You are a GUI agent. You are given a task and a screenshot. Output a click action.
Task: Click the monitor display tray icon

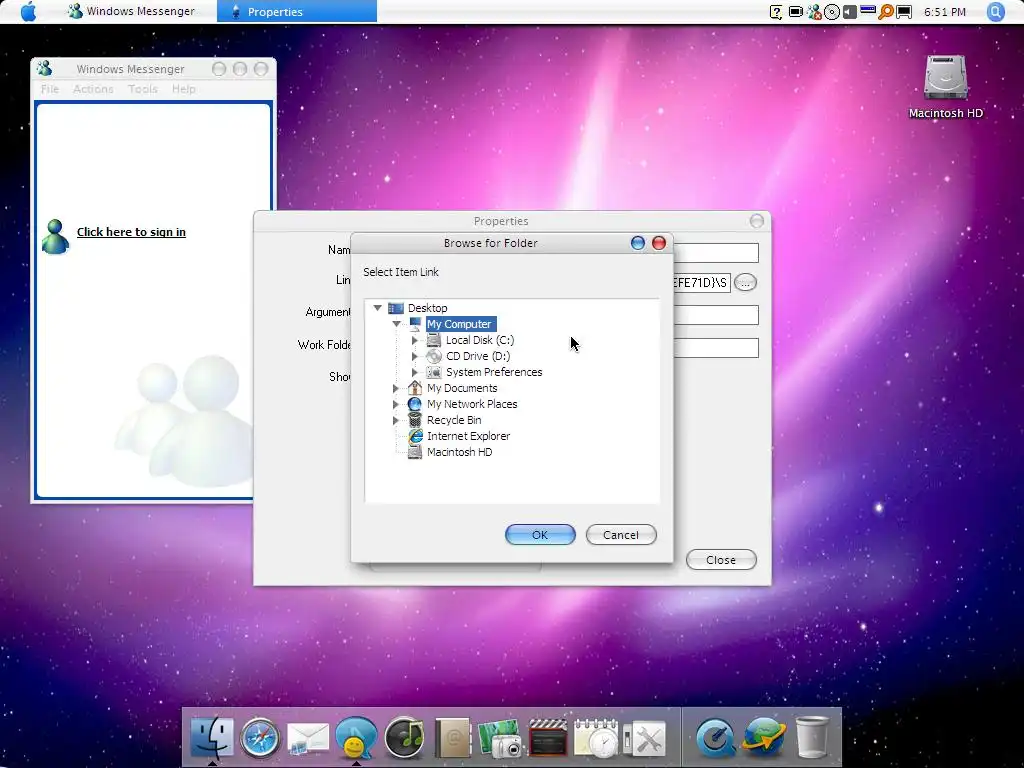click(904, 12)
